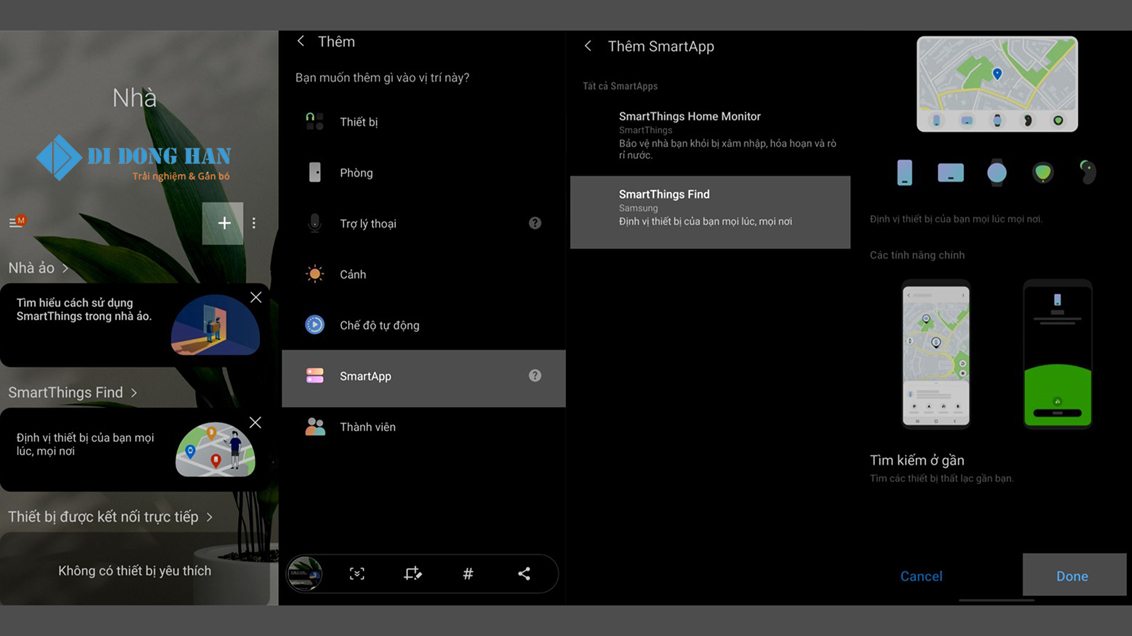Tap the share icon in screenshot toolbar

coord(524,574)
